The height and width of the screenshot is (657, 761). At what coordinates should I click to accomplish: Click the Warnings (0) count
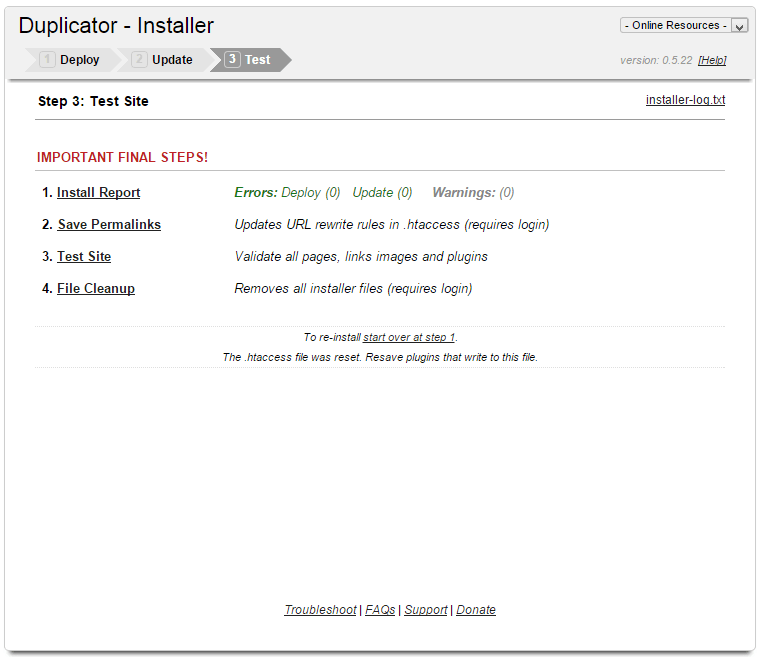tap(473, 193)
